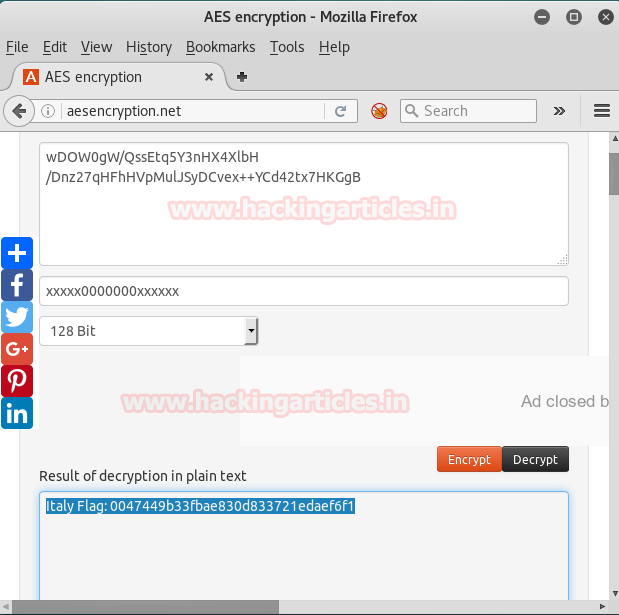Viewport: 619px width, 615px height.
Task: Open the Tools menu
Action: point(287,47)
